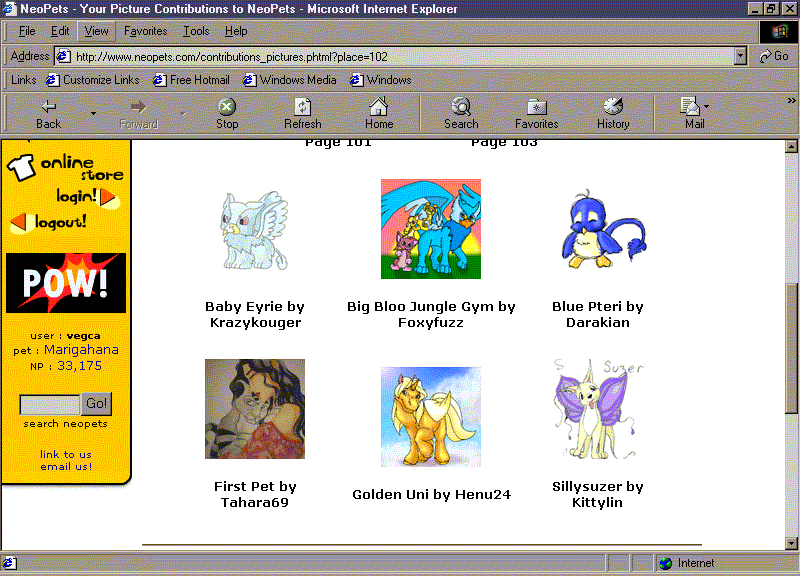The width and height of the screenshot is (800, 576).
Task: Click the 'First Pet by Tahara69' caption
Action: 255,494
